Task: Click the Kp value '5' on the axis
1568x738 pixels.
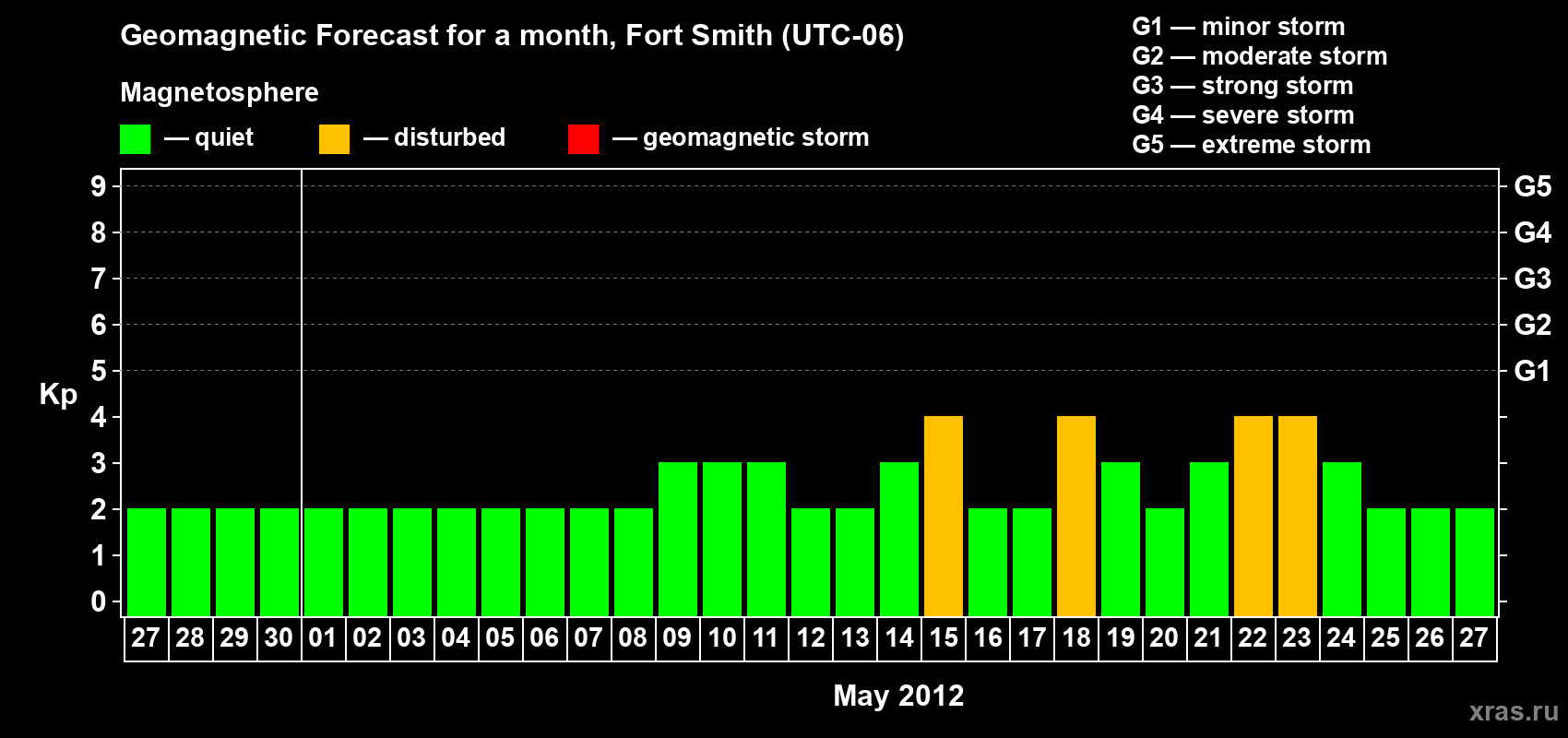Action: 99,371
